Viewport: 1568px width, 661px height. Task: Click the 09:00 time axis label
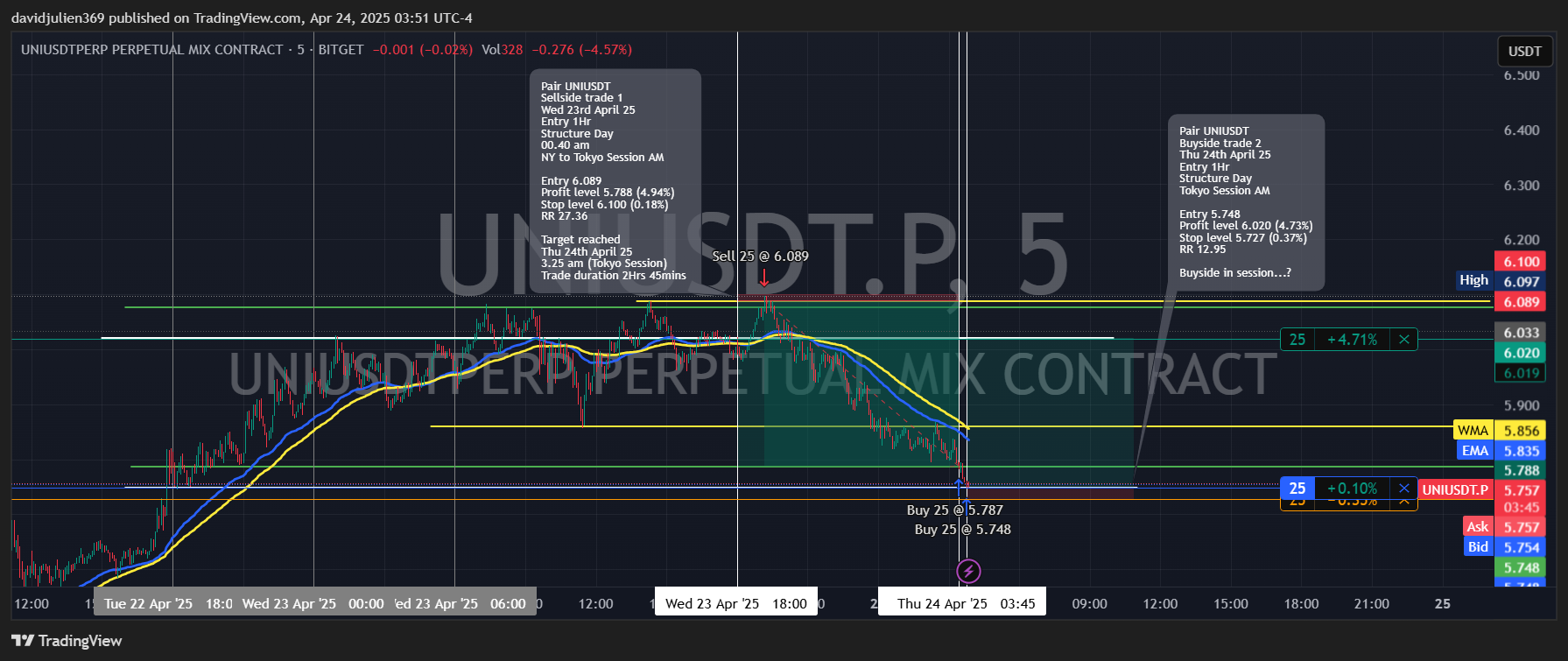1089,604
